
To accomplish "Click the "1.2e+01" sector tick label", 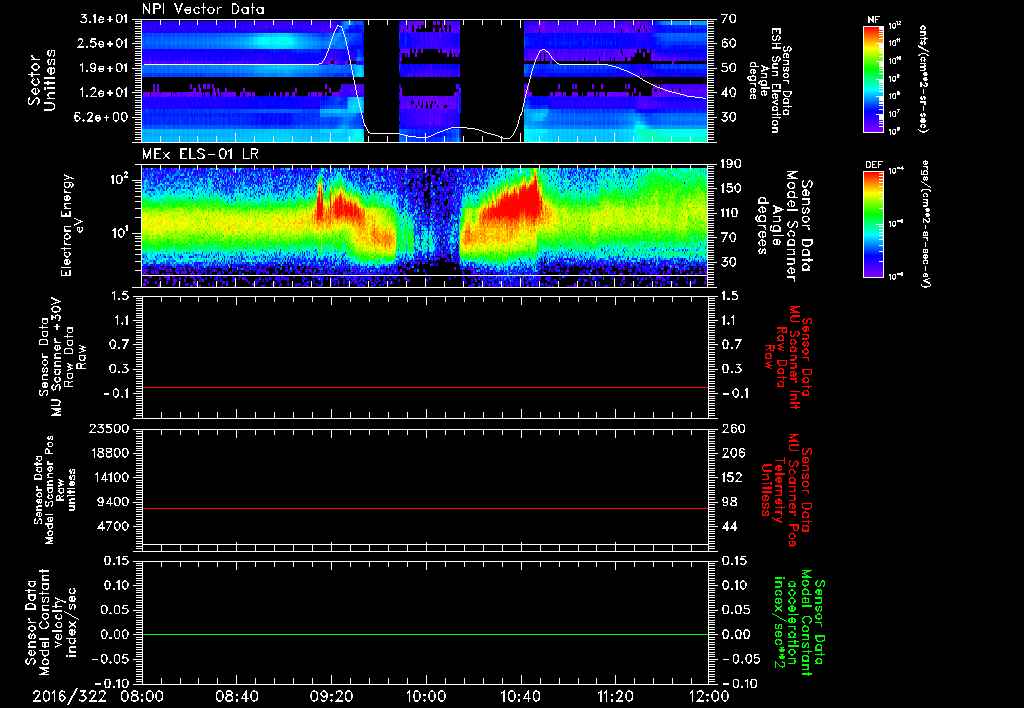I will (x=104, y=92).
